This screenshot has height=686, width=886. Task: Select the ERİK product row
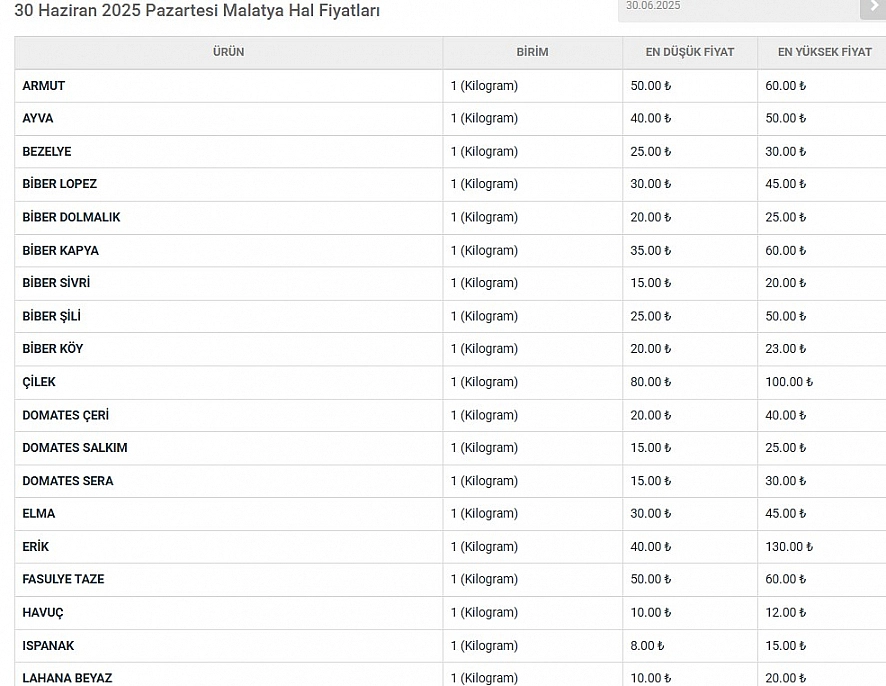point(450,546)
